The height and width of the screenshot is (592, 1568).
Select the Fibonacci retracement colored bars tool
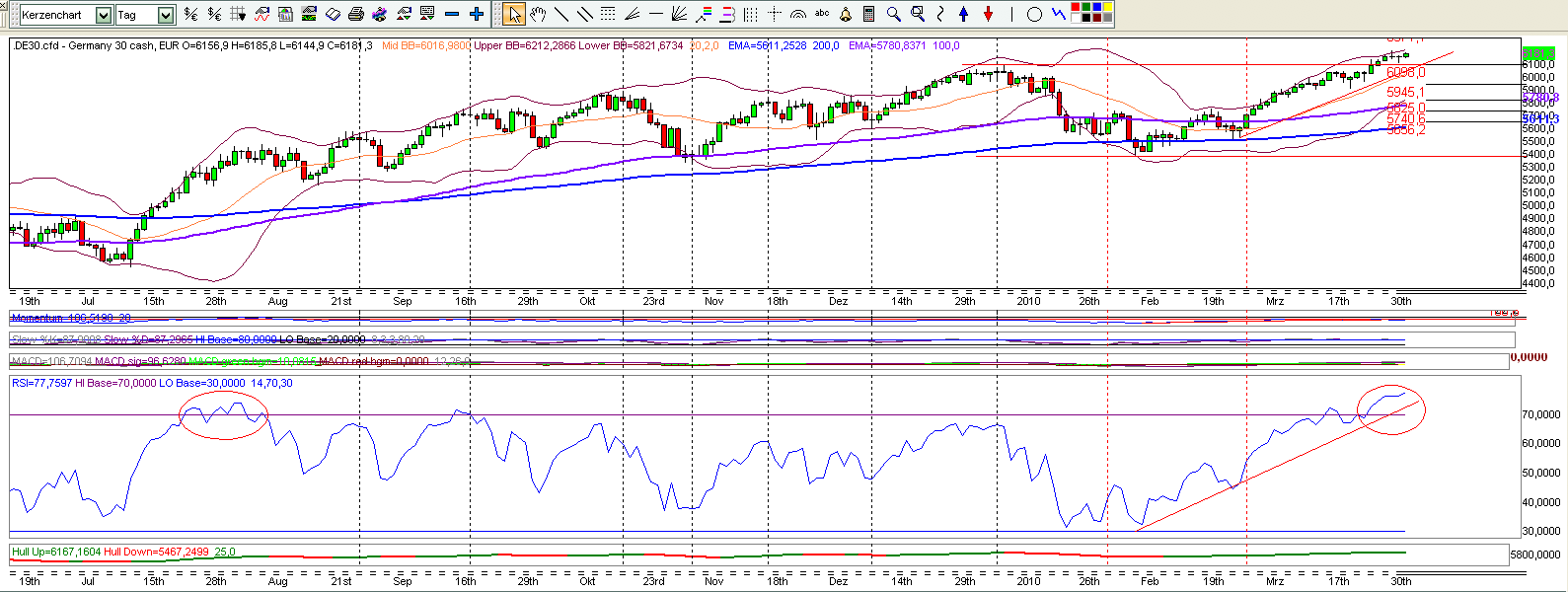(x=703, y=14)
